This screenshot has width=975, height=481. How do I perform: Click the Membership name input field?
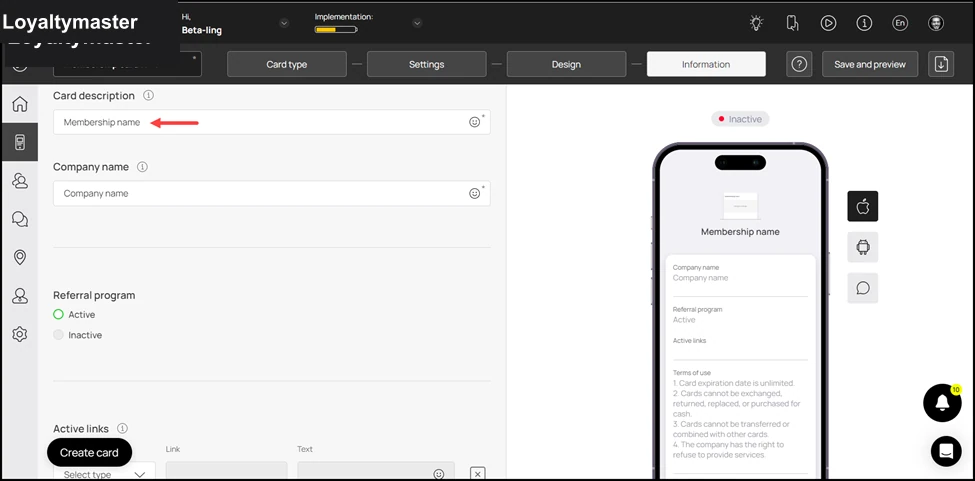click(x=272, y=122)
